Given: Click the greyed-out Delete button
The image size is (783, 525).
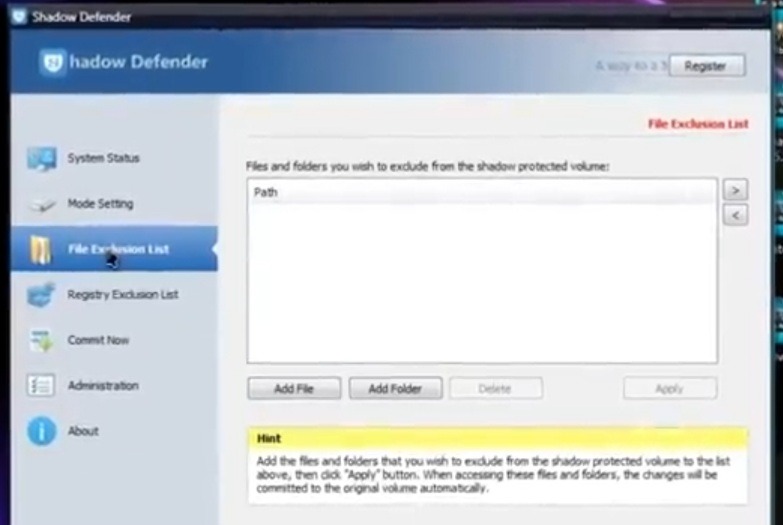Looking at the screenshot, I should coord(495,388).
